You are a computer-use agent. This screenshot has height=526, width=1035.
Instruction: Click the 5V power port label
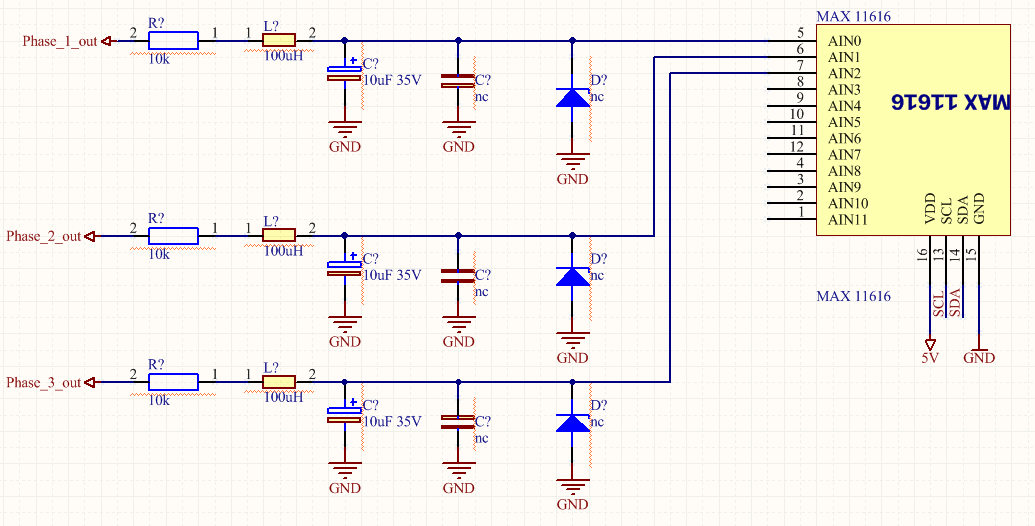[x=930, y=358]
